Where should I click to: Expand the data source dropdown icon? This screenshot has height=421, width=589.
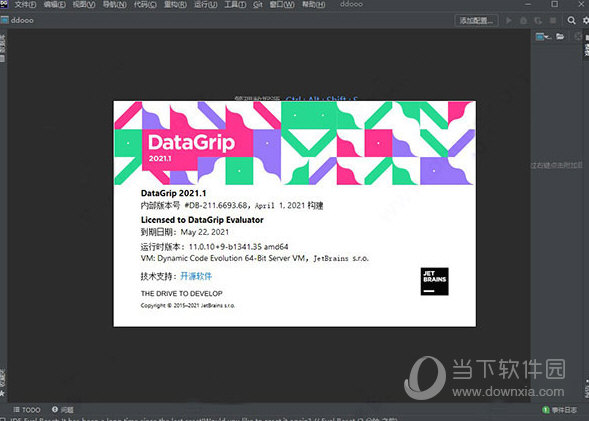point(543,36)
